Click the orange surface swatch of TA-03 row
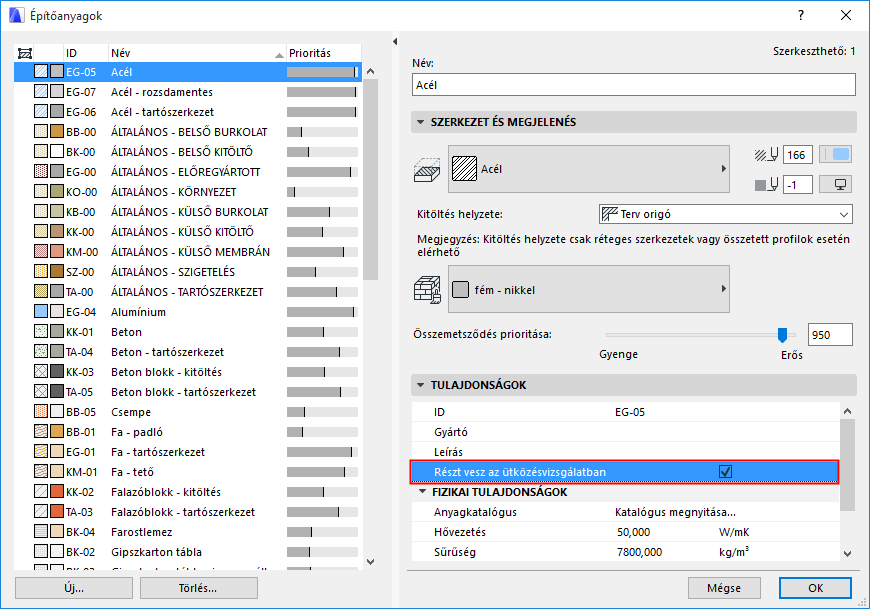Screen dimensions: 870x609 (x=57, y=511)
